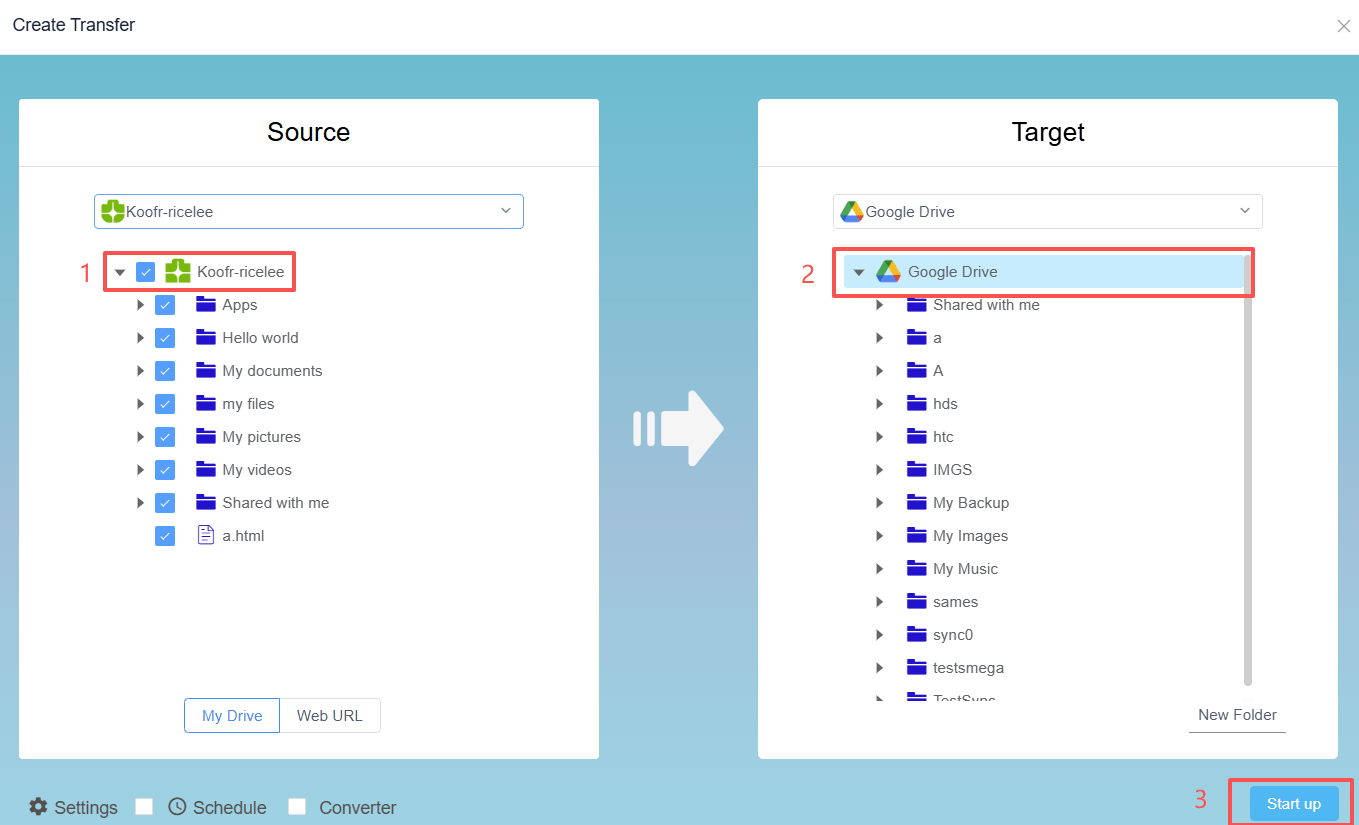Viewport: 1359px width, 825px height.
Task: Uncheck the Hello world checkbox
Action: click(165, 337)
